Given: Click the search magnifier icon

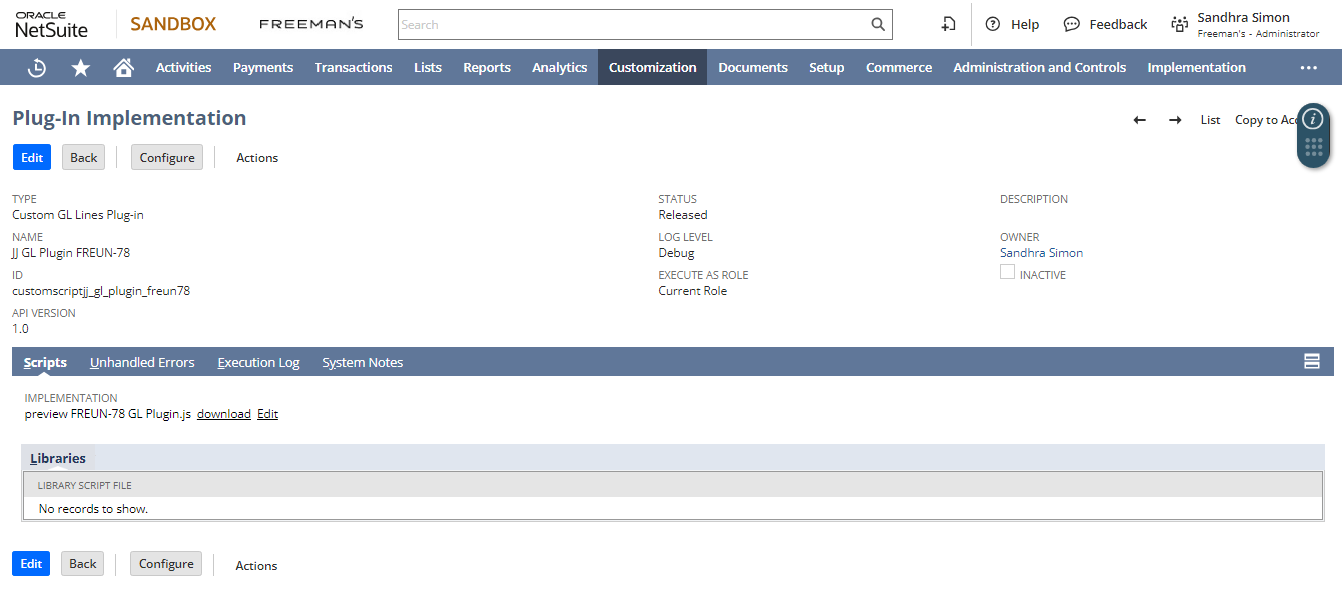Looking at the screenshot, I should coord(878,24).
